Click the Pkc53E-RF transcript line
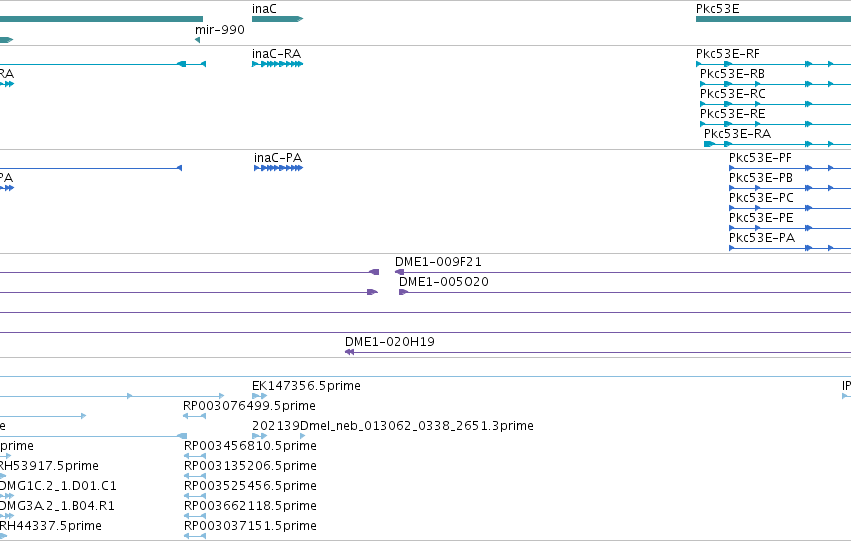 pos(773,64)
